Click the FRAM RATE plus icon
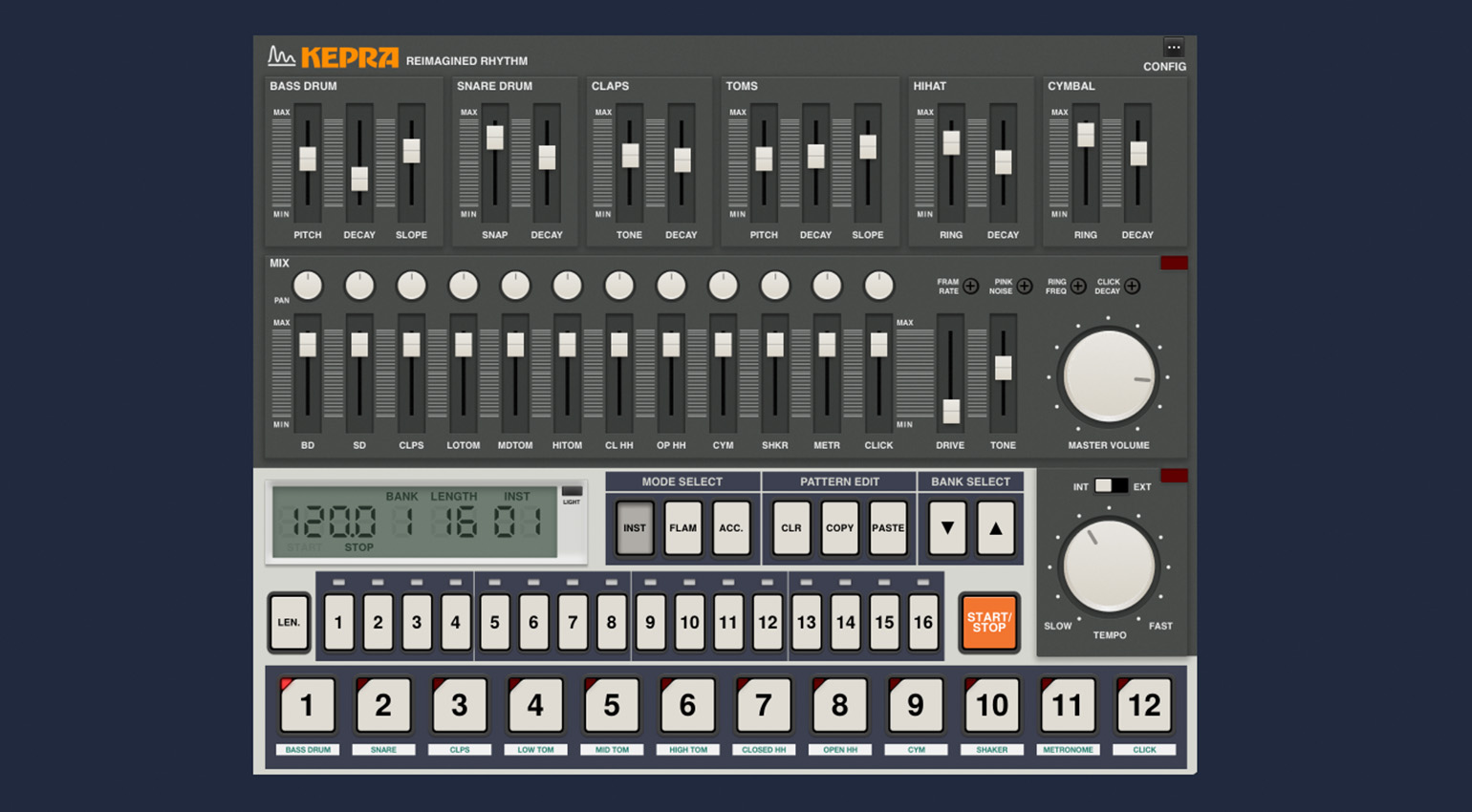 coord(971,286)
